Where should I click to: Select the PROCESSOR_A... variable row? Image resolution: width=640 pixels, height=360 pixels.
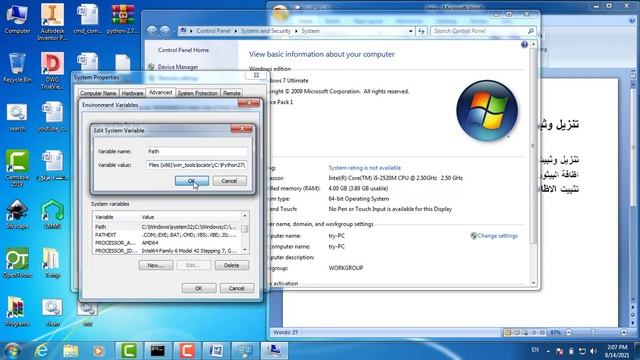point(167,243)
